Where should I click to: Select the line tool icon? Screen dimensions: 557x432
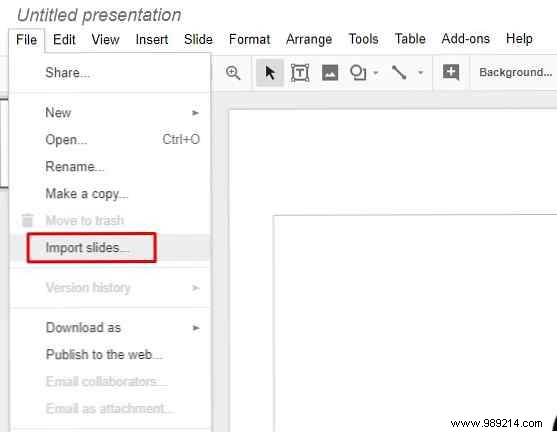[399, 72]
